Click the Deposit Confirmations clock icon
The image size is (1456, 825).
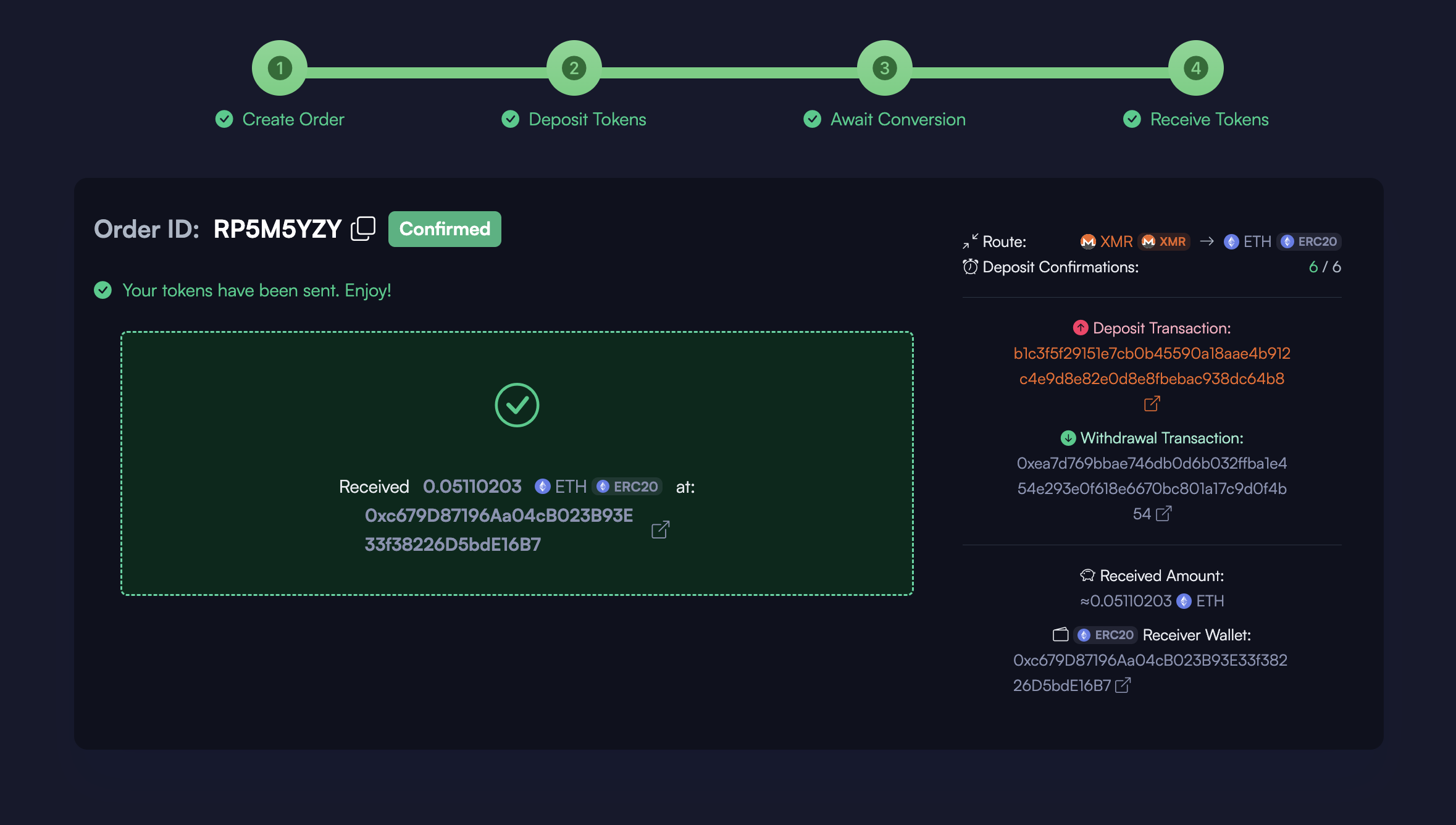pyautogui.click(x=970, y=267)
